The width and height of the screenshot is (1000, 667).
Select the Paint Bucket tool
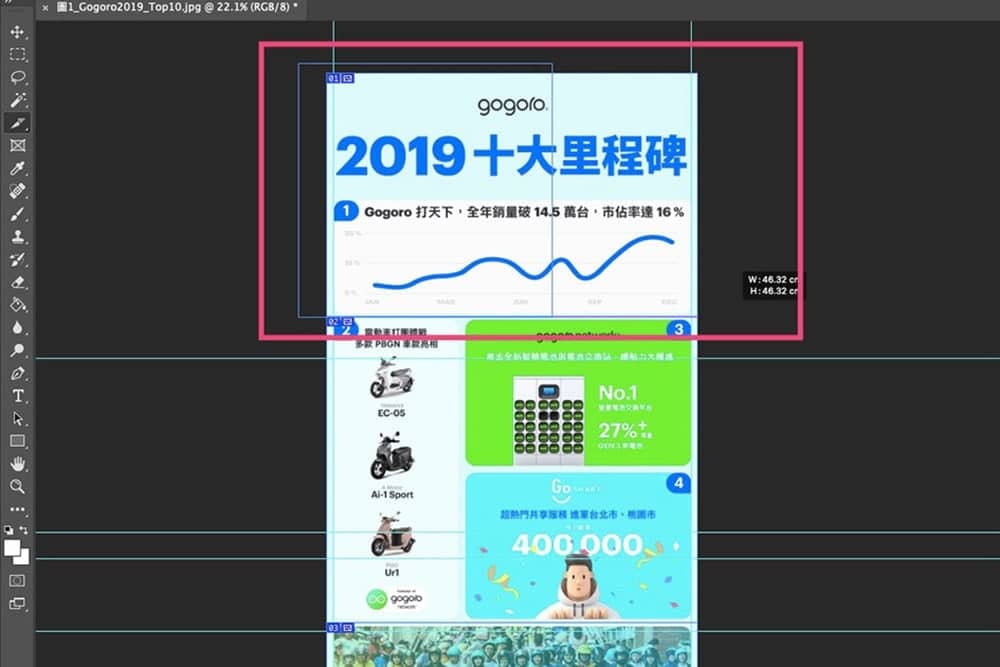17,305
